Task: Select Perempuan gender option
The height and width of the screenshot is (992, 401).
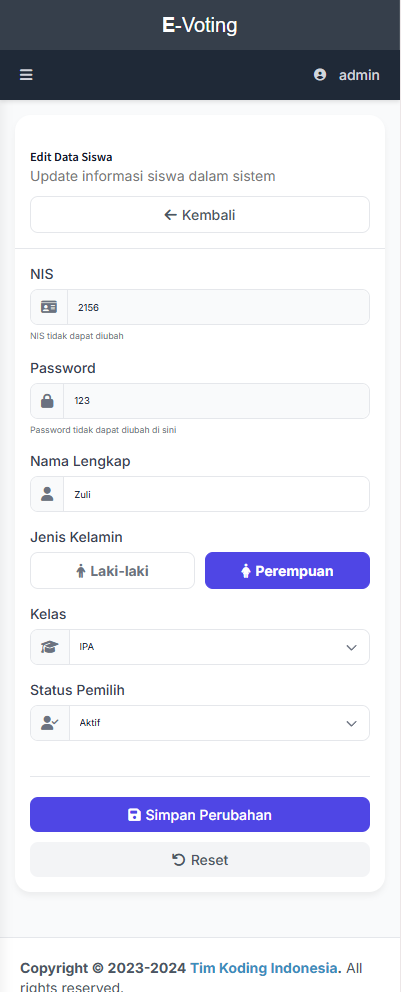Action: coord(287,571)
